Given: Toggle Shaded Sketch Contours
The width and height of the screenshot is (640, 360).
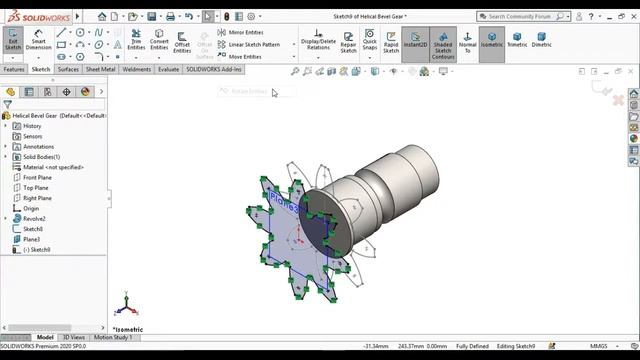Looking at the screenshot, I should (x=443, y=45).
